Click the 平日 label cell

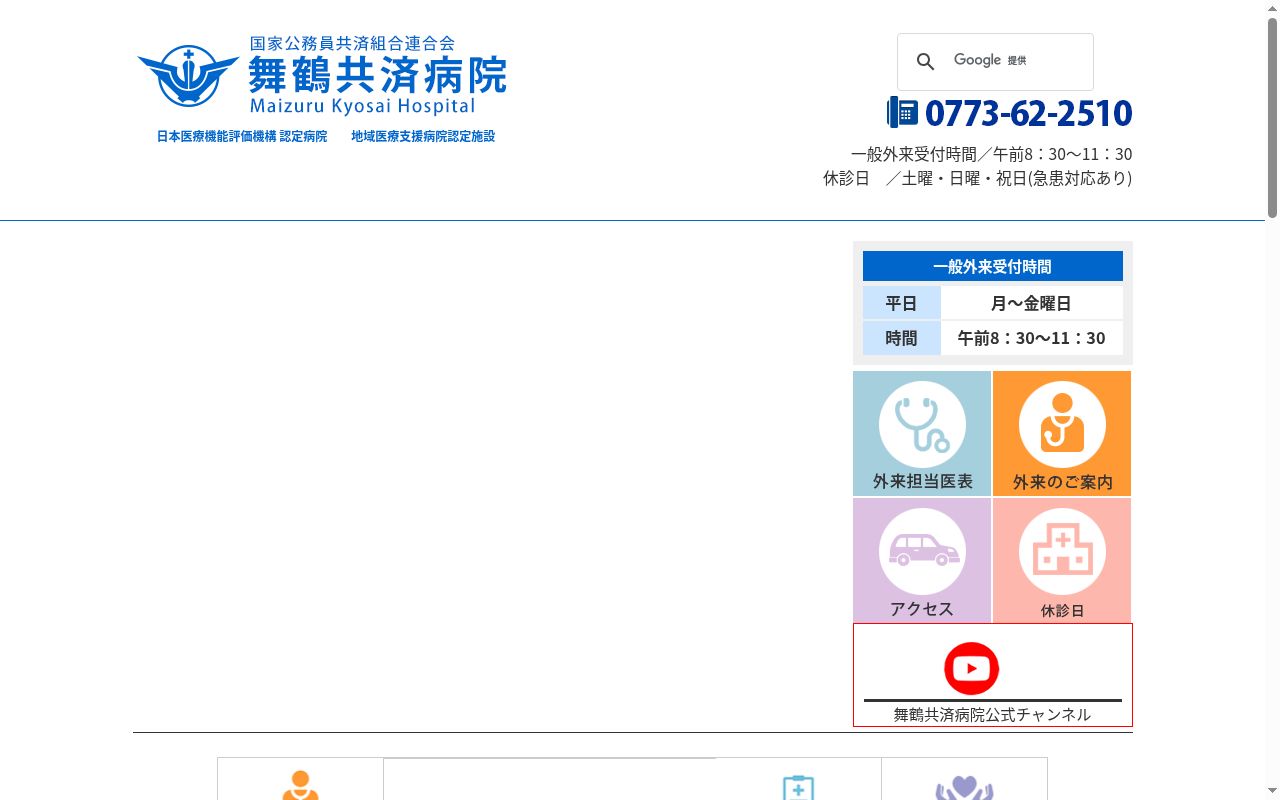901,303
